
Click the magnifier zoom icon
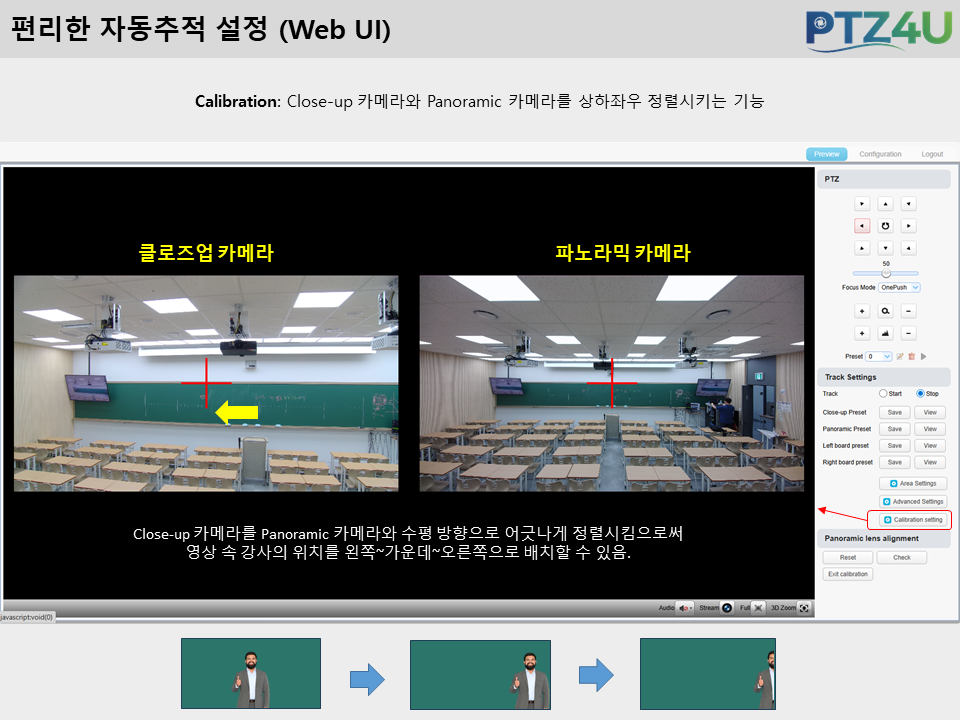point(885,311)
